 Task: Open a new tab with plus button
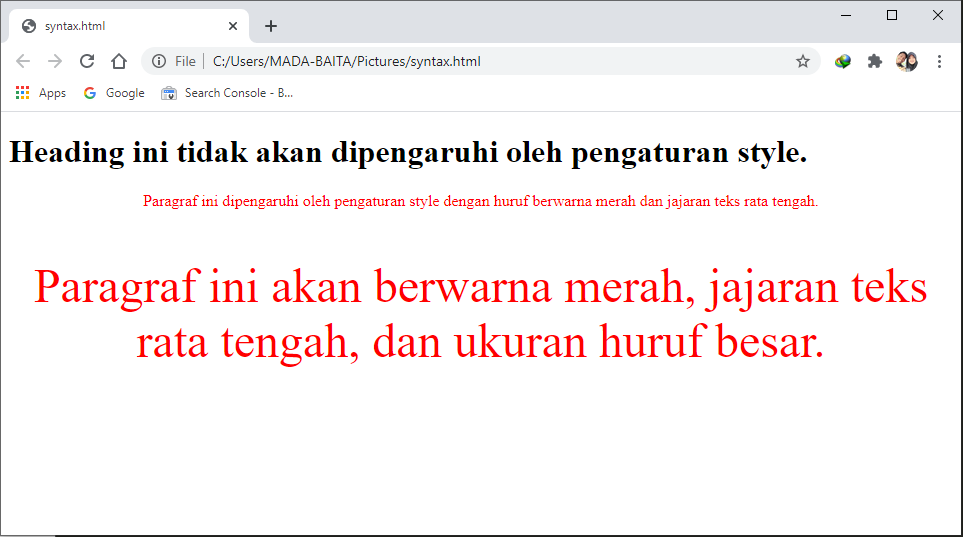(x=271, y=26)
